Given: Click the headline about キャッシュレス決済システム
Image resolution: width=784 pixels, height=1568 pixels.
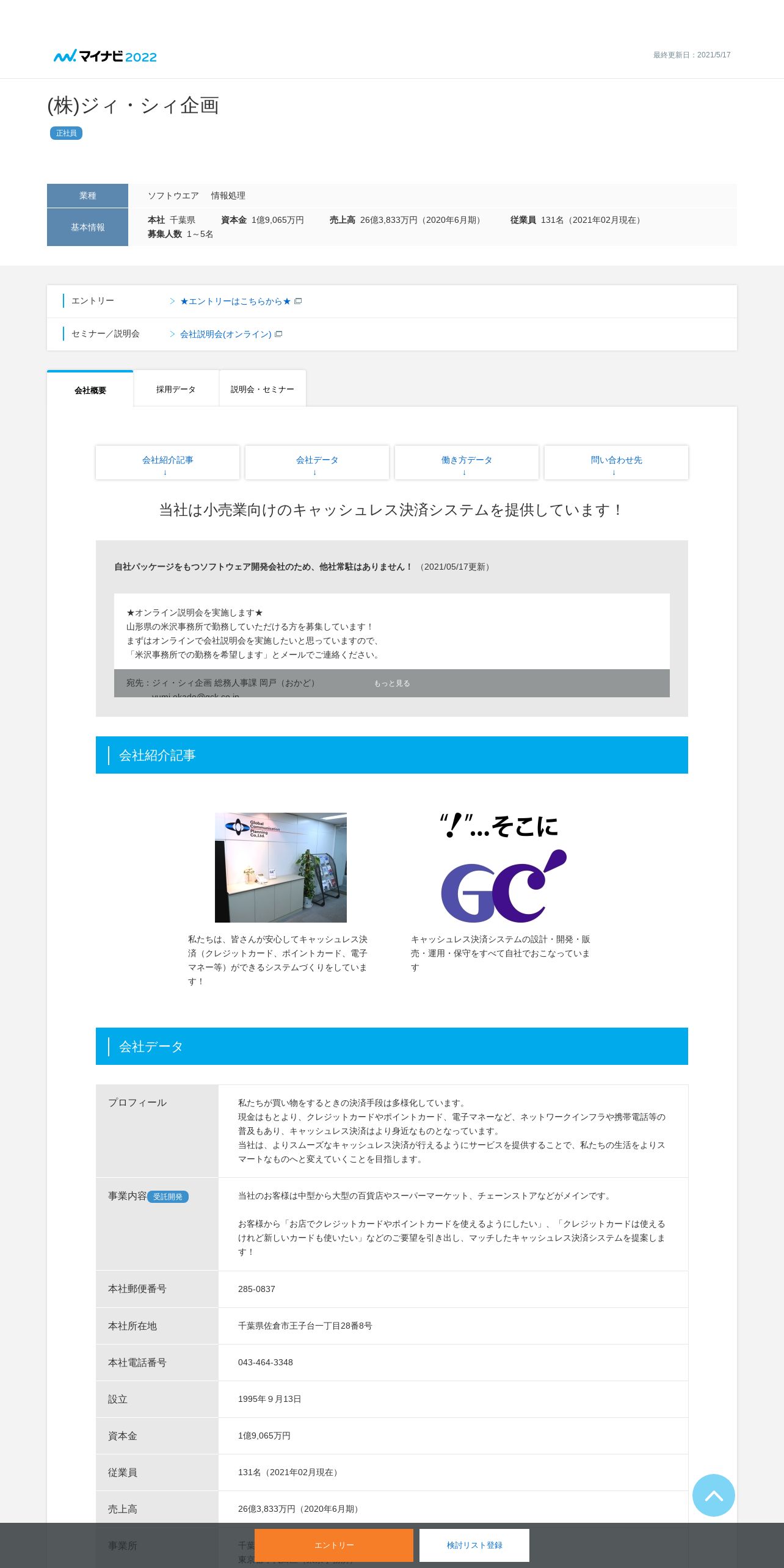Looking at the screenshot, I should [x=392, y=510].
